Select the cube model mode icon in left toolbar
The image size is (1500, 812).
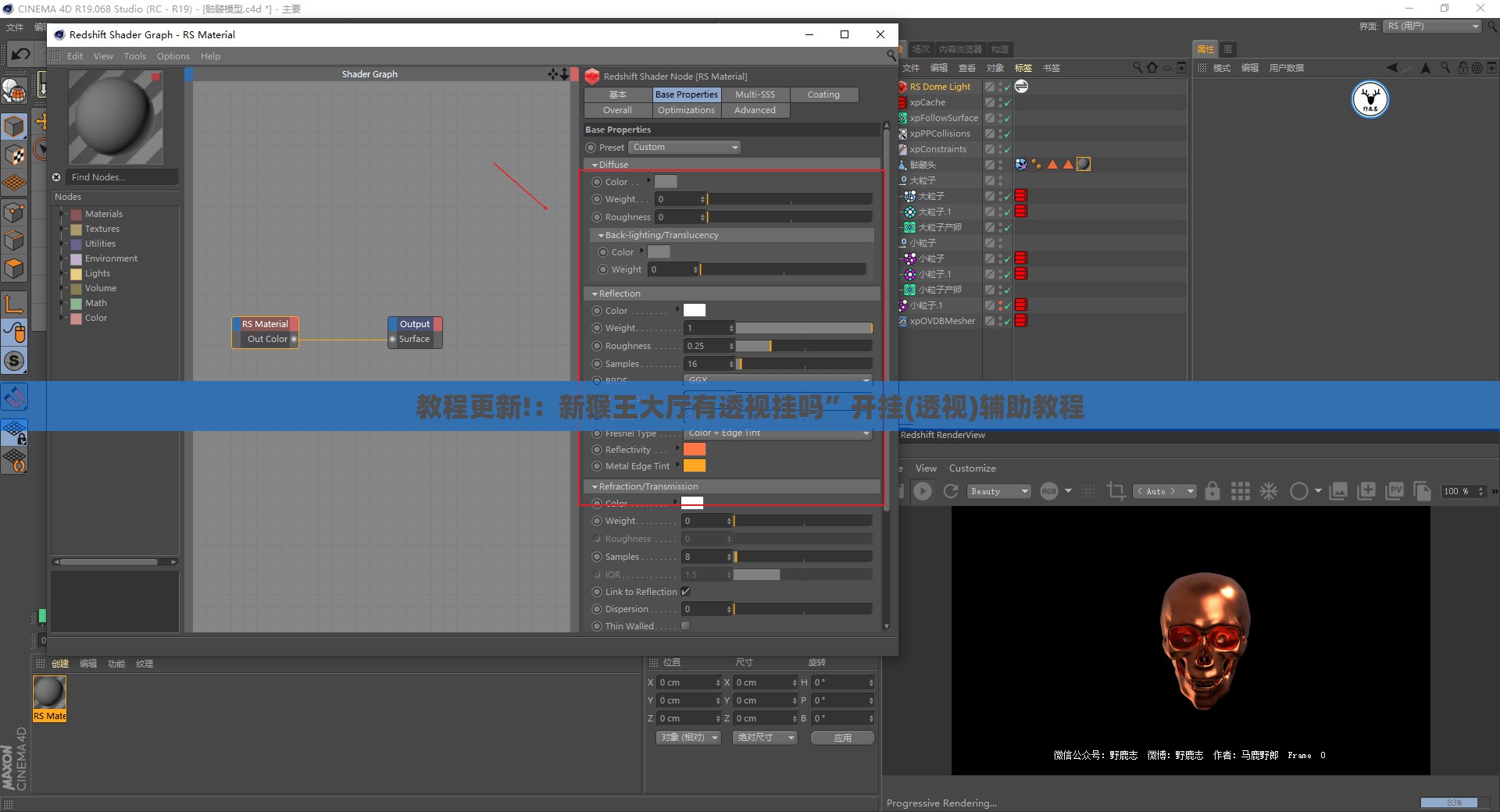point(14,126)
